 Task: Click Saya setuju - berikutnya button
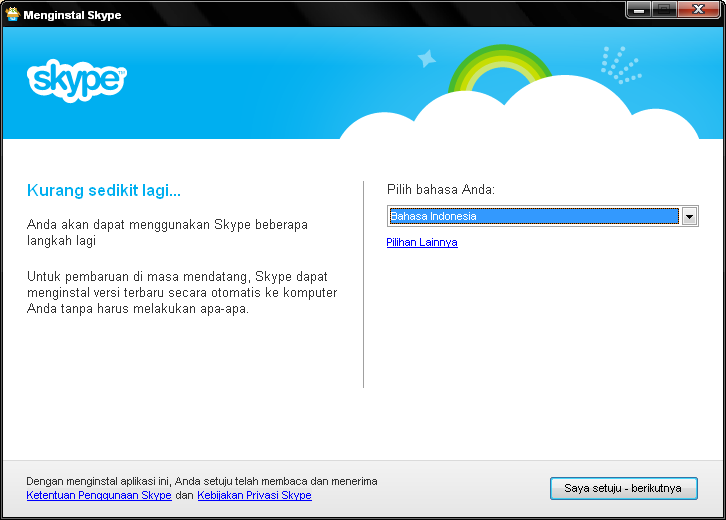click(623, 488)
